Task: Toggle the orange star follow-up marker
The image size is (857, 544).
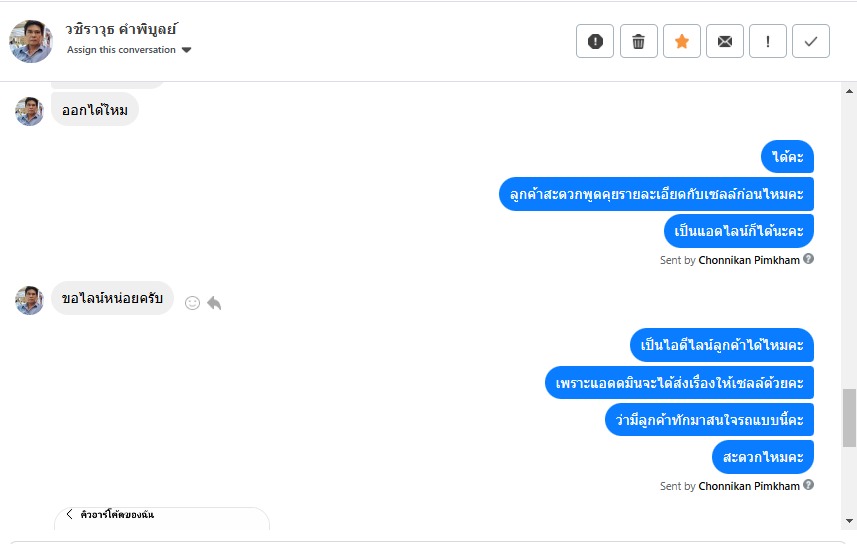Action: click(x=682, y=41)
